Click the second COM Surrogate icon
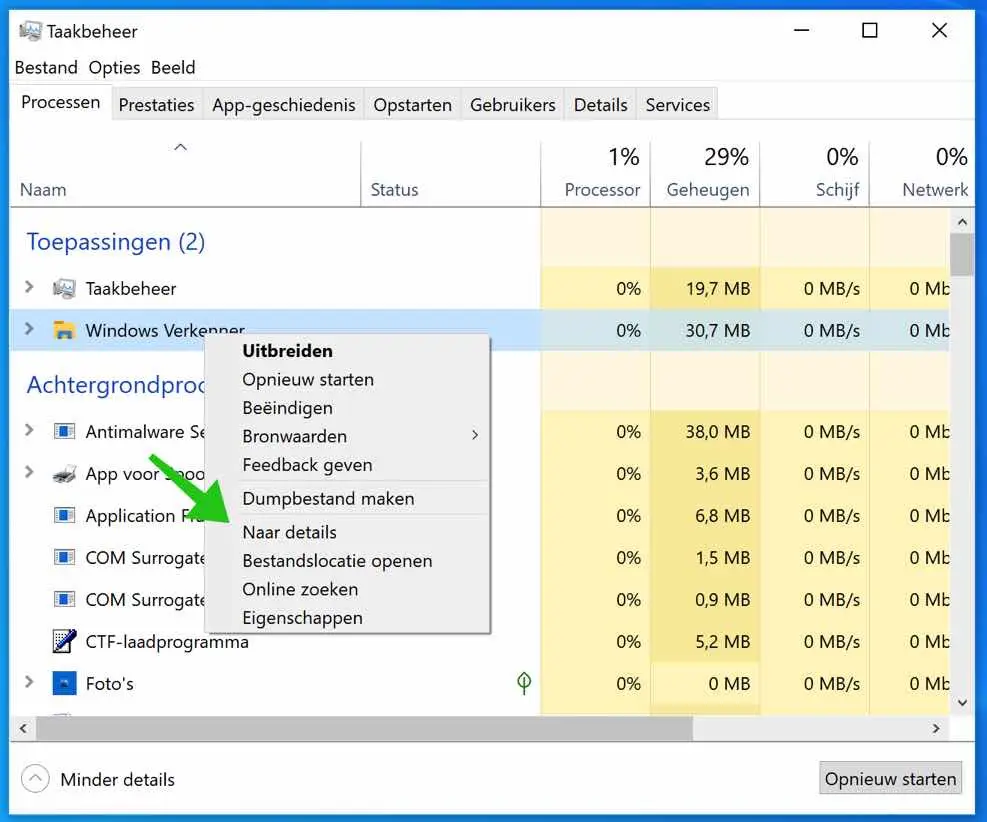Image resolution: width=987 pixels, height=822 pixels. click(64, 599)
